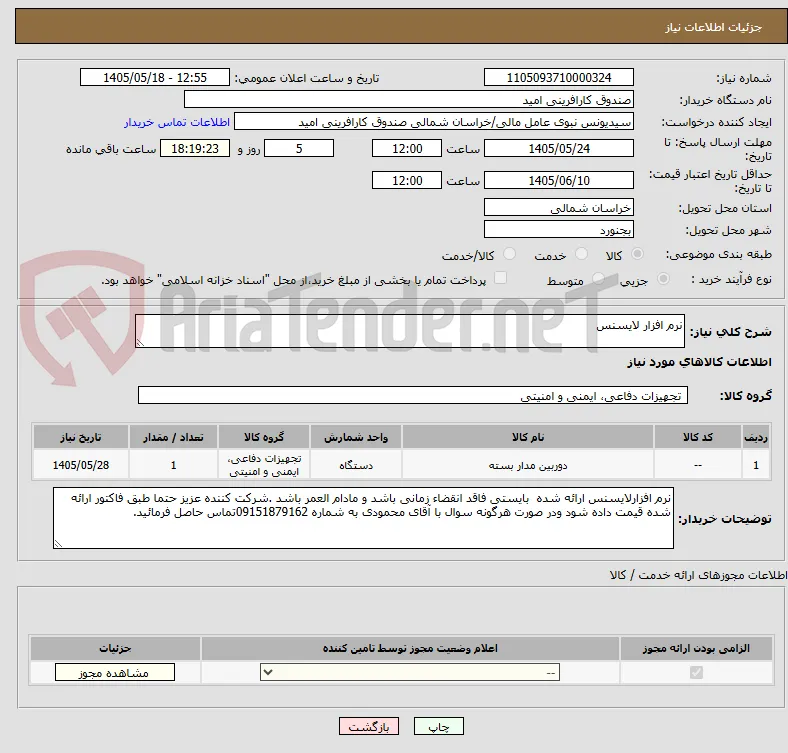The height and width of the screenshot is (753, 788).
Task: Select کالا/خدمت radio button
Action: [x=510, y=254]
